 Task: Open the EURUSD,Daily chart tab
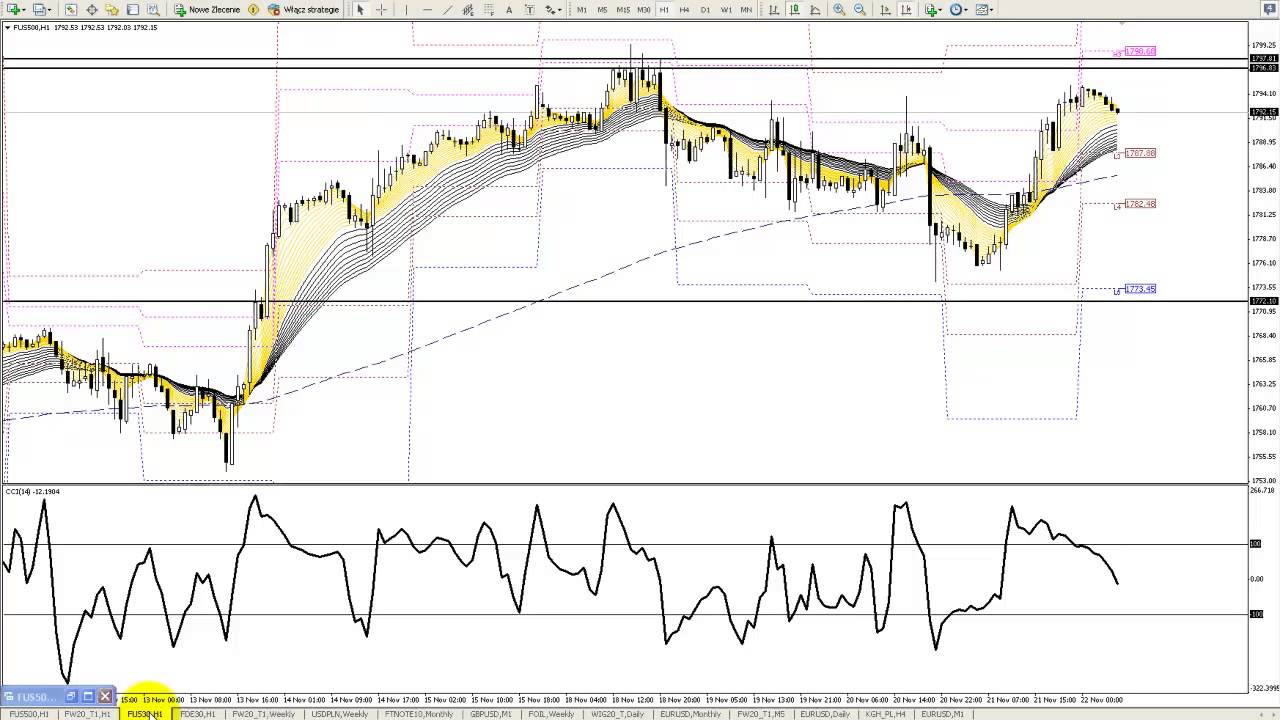825,714
